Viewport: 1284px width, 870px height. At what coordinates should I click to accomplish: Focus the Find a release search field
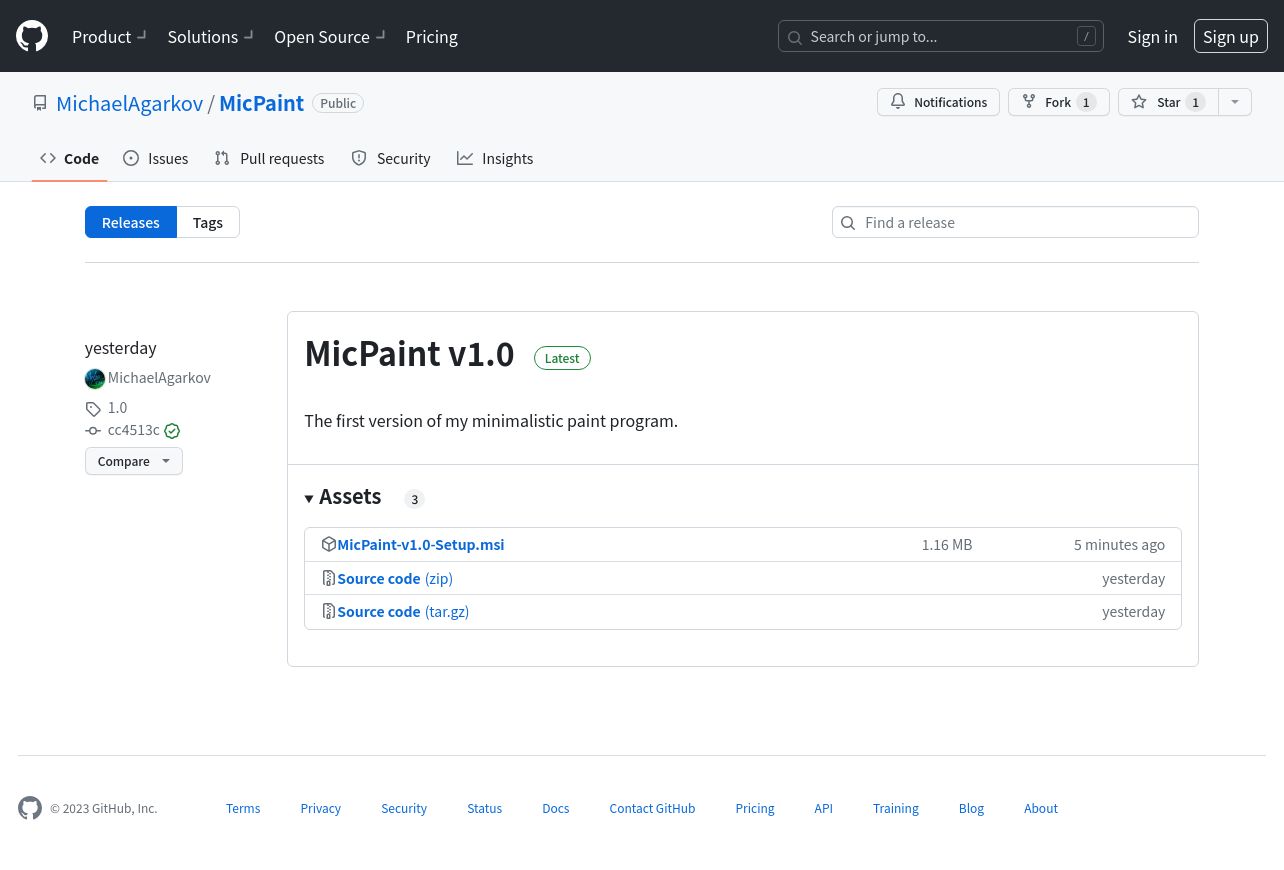[1015, 222]
